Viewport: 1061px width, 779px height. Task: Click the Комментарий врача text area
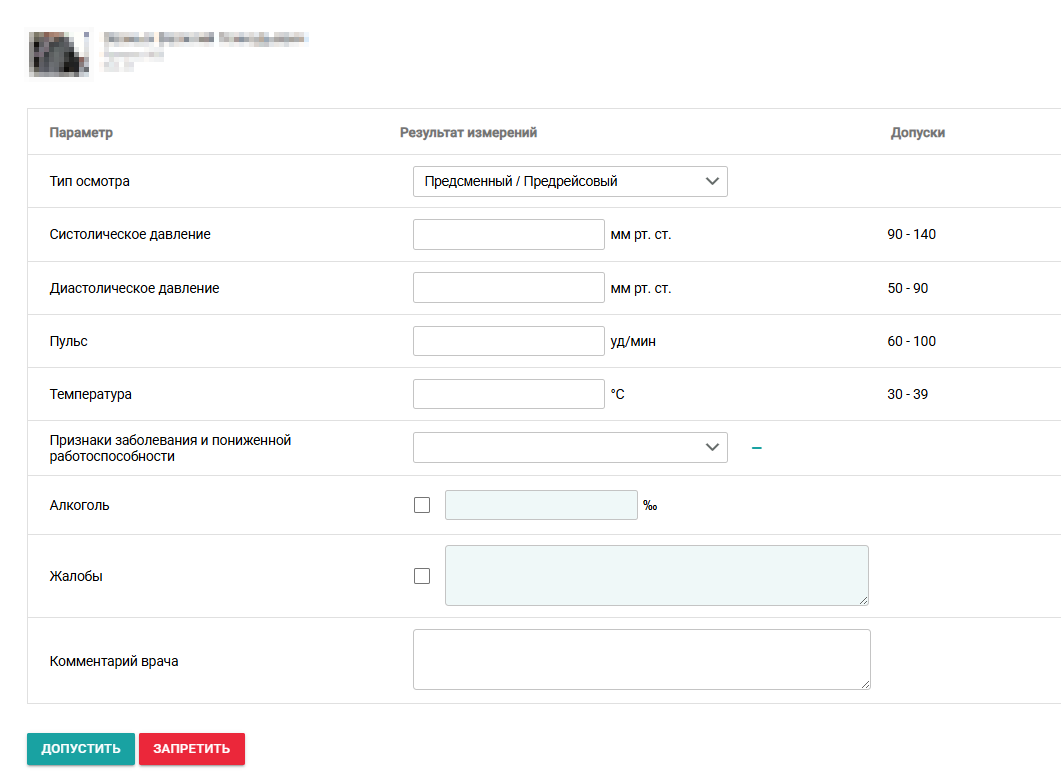click(x=641, y=660)
